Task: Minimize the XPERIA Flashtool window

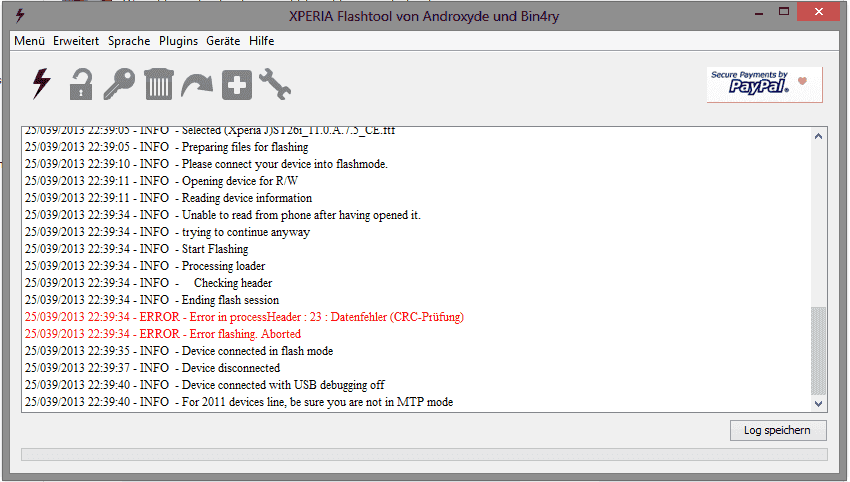Action: (x=759, y=12)
